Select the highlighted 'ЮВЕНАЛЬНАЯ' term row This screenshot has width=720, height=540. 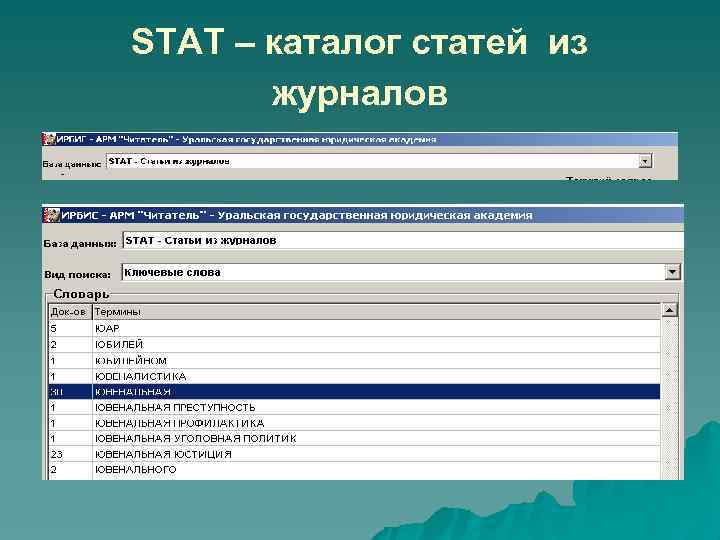pyautogui.click(x=354, y=392)
